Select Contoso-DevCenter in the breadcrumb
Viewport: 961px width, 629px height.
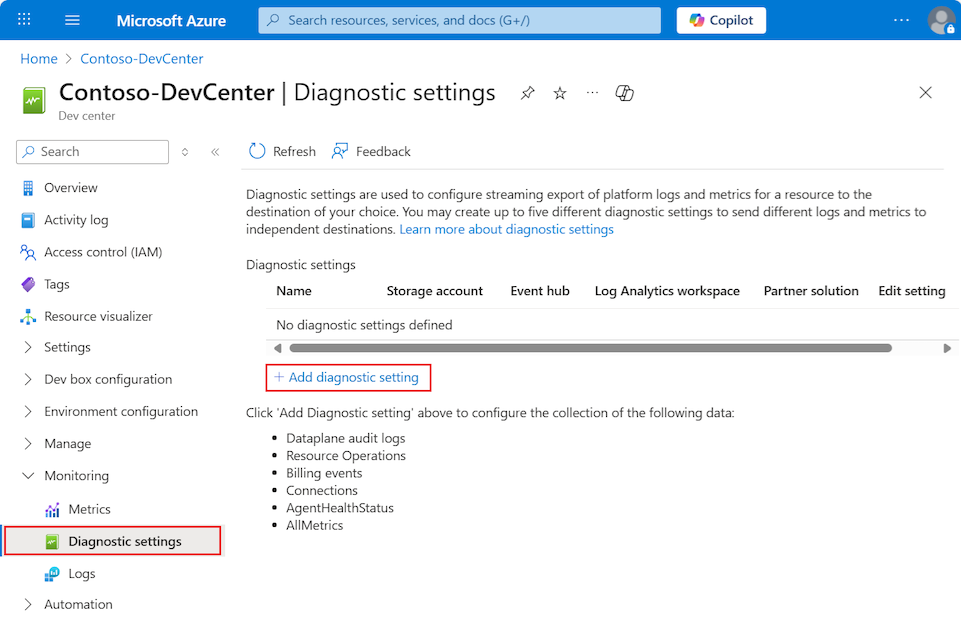point(141,58)
